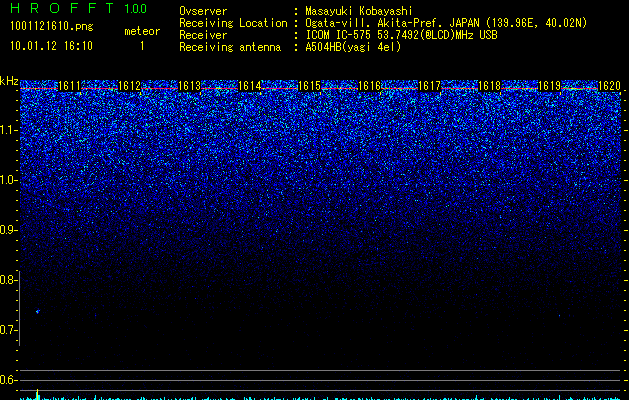Select the file name 1001121610.png
This screenshot has width=629, height=400.
click(x=52, y=27)
